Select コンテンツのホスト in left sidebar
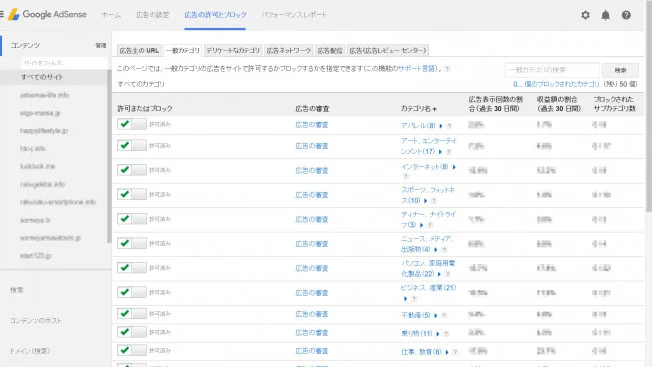The height and width of the screenshot is (367, 652). (36, 321)
